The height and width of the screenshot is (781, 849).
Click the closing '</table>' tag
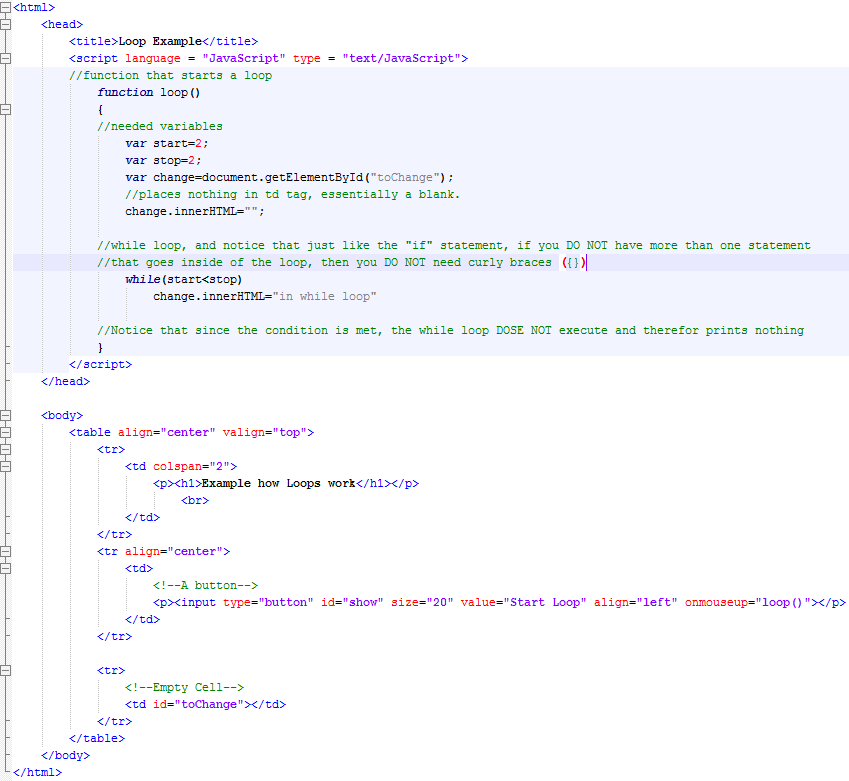[97, 738]
